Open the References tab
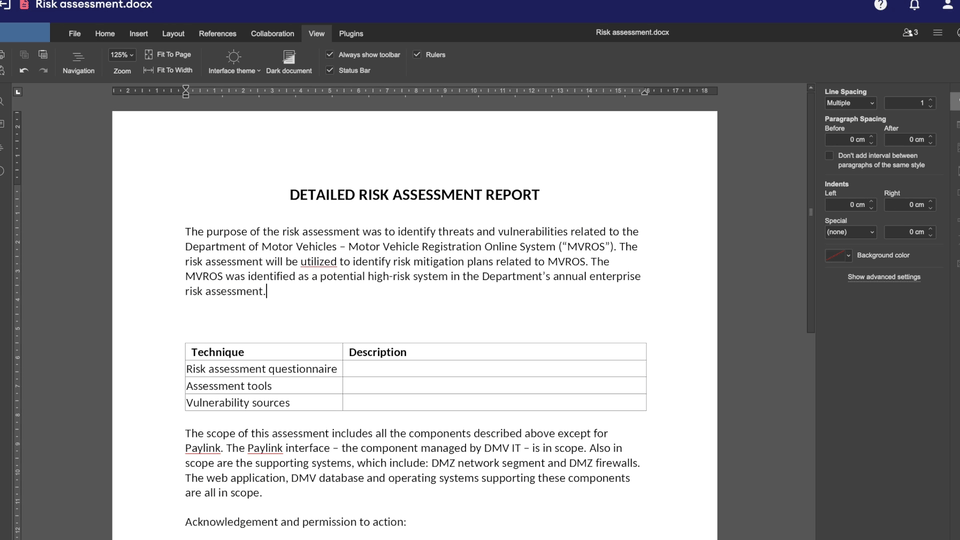Screen dimensions: 960x540 (217, 33)
